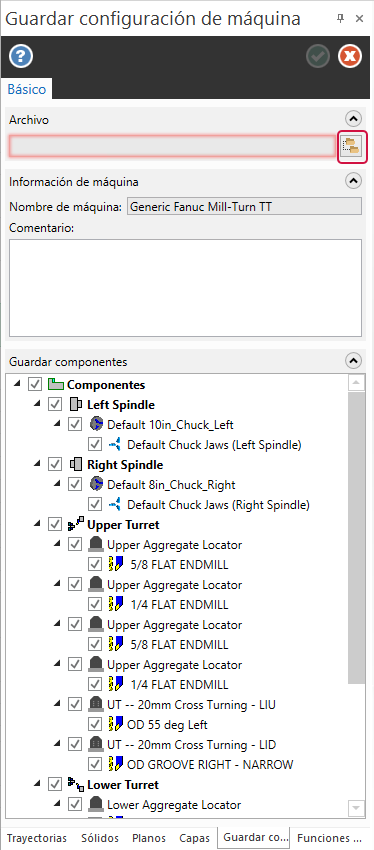The image size is (374, 850).
Task: Toggle the Right Spindle checkbox
Action: pyautogui.click(x=55, y=465)
